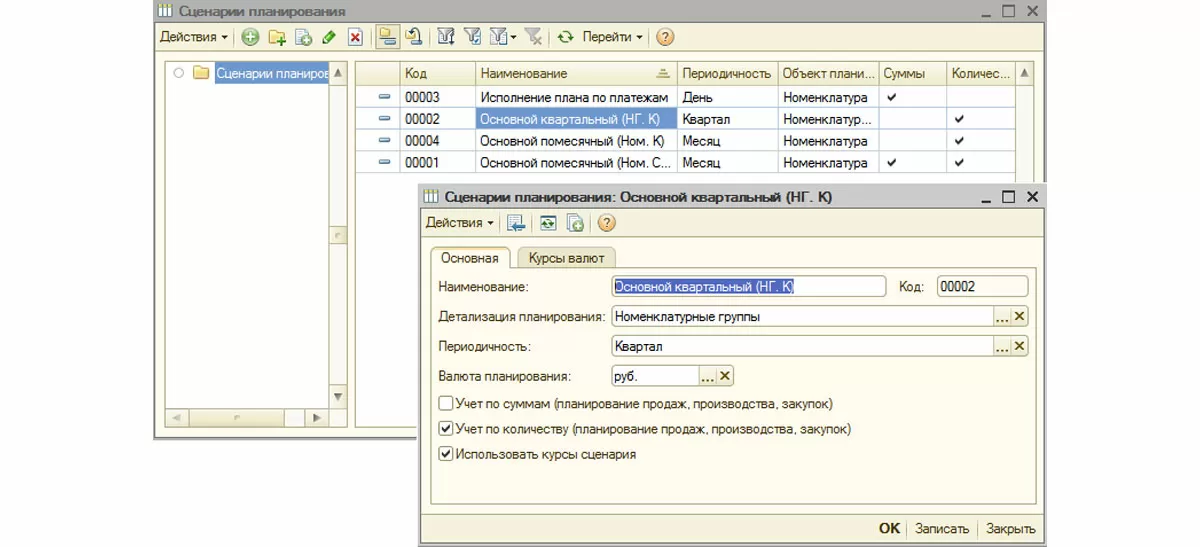Image resolution: width=1200 pixels, height=547 pixels.
Task: Open the Действия dropdown in the list window
Action: click(x=194, y=37)
